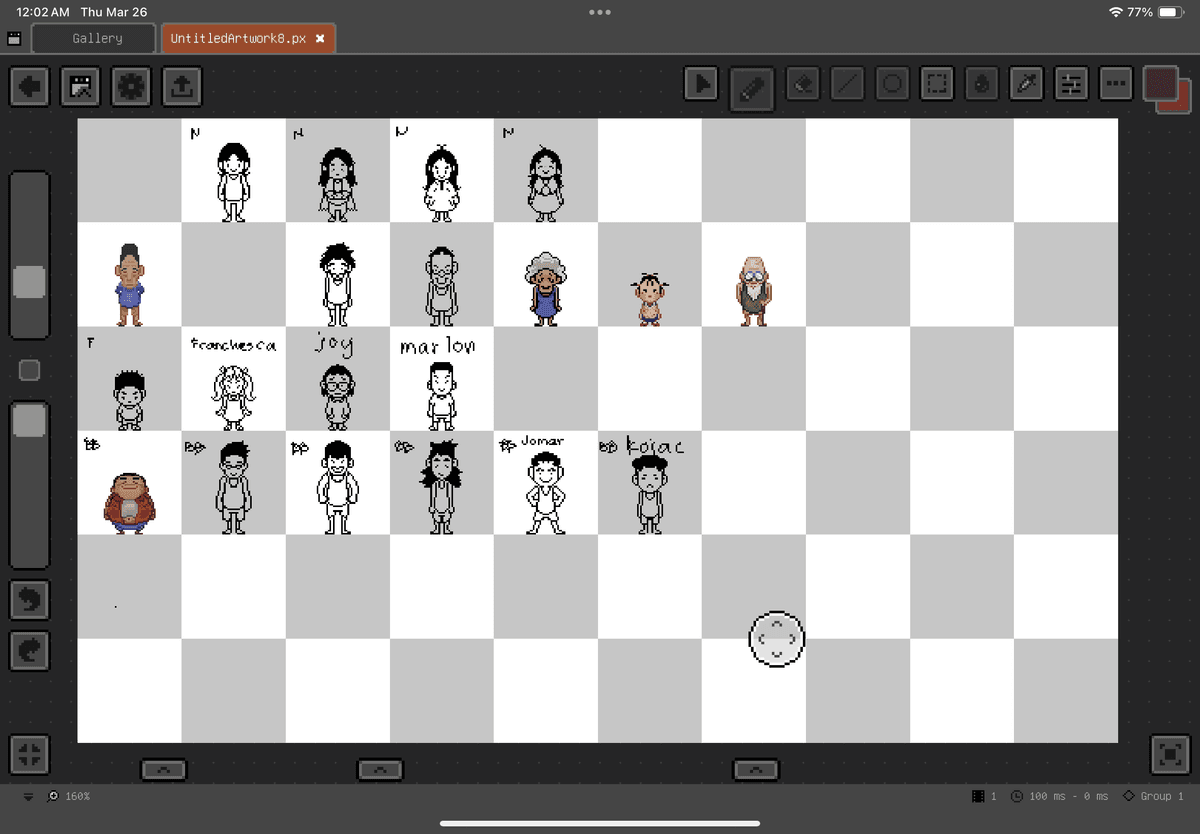Image resolution: width=1200 pixels, height=834 pixels.
Task: Toggle fullscreen view at bottom right
Action: click(x=1171, y=754)
